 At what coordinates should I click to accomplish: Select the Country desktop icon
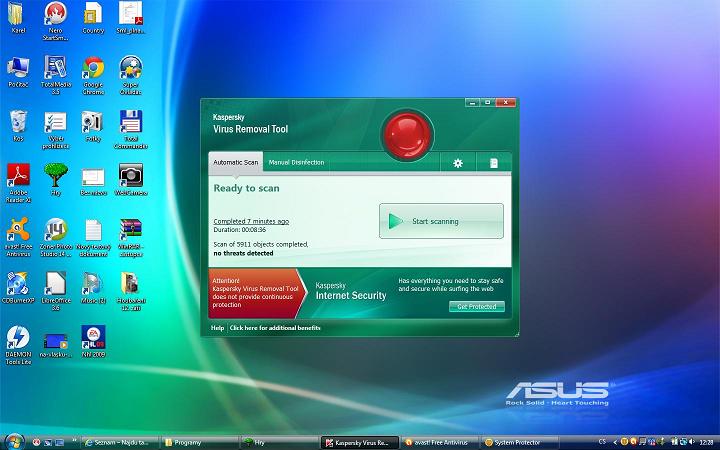[93, 18]
